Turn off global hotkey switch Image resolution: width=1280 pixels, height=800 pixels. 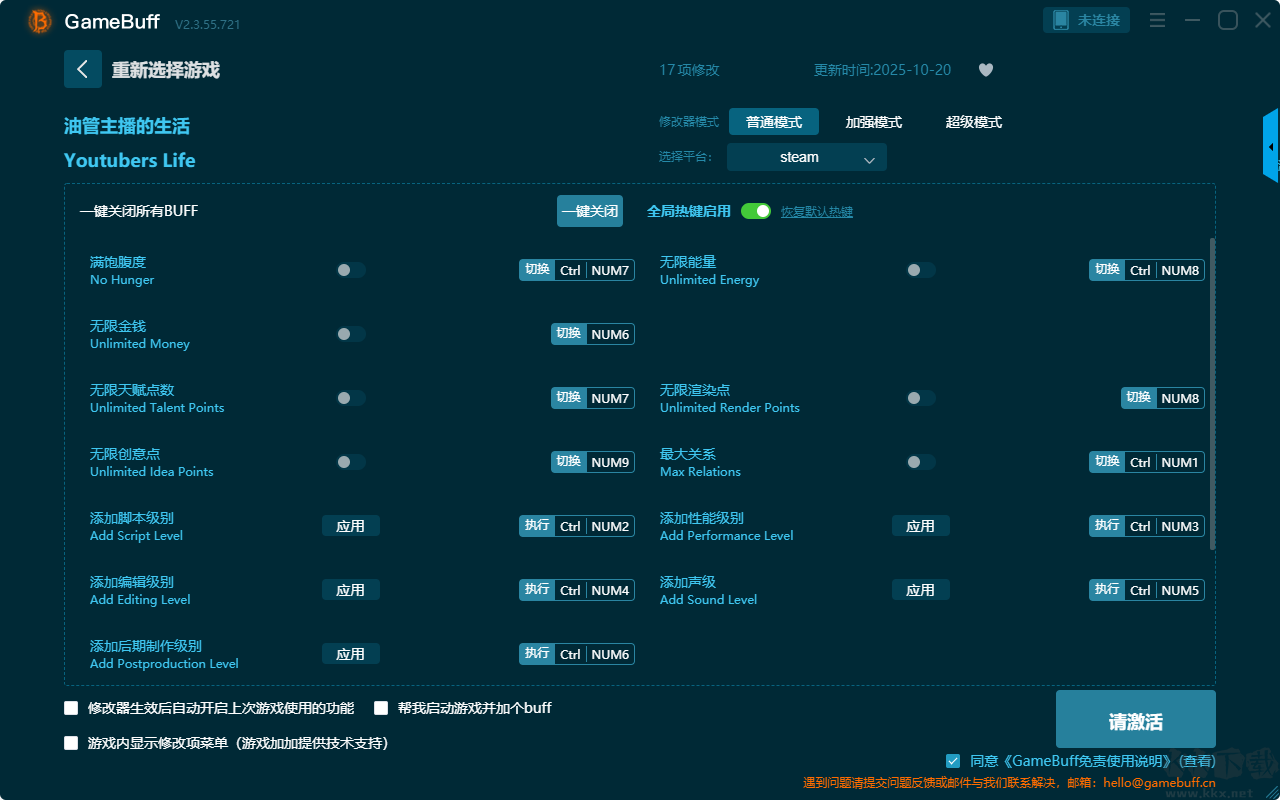756,211
